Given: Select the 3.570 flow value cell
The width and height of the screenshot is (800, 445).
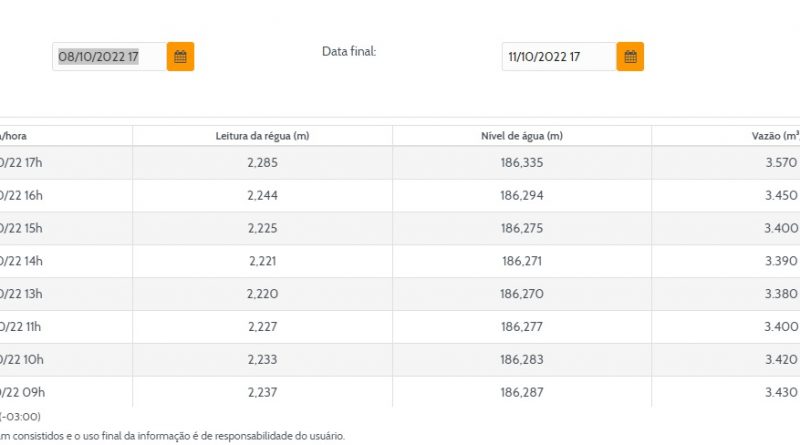Looking at the screenshot, I should (x=780, y=163).
